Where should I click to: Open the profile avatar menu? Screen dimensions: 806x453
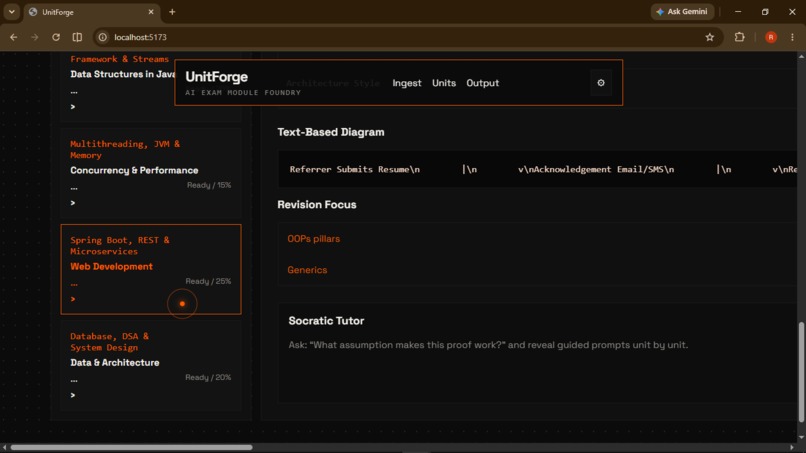[x=771, y=37]
